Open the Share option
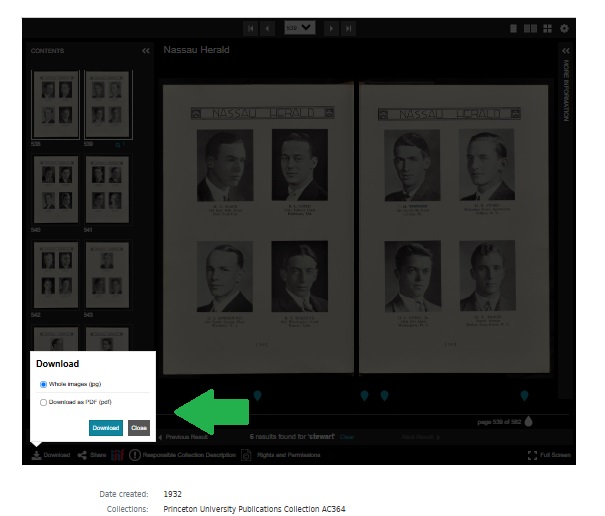This screenshot has height=516, width=605. click(92, 455)
